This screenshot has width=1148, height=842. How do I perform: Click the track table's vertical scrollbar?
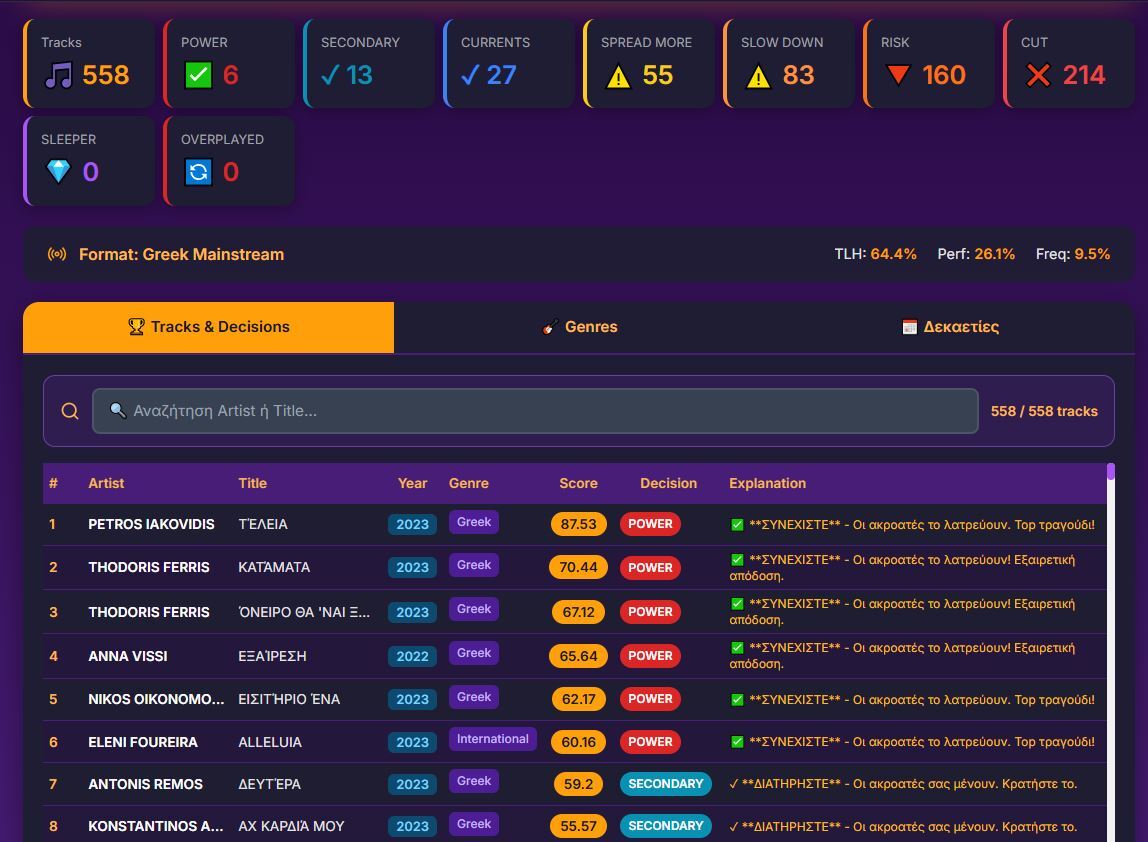click(x=1110, y=650)
